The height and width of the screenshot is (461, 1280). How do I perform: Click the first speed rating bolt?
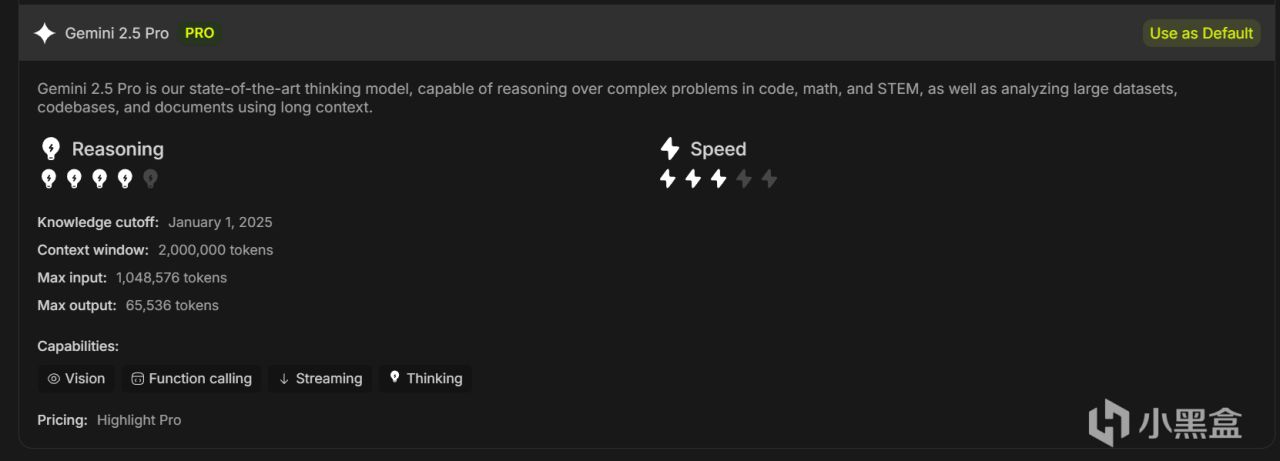point(668,179)
